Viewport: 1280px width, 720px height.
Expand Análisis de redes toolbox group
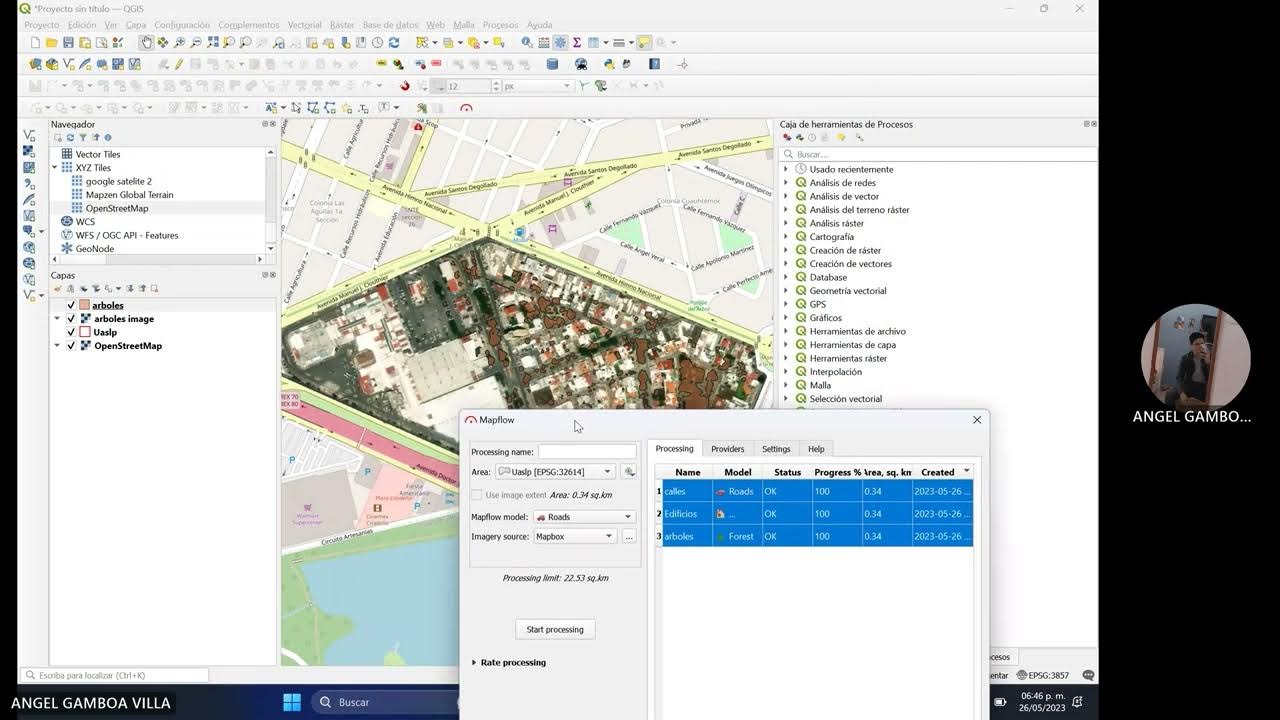tap(786, 183)
